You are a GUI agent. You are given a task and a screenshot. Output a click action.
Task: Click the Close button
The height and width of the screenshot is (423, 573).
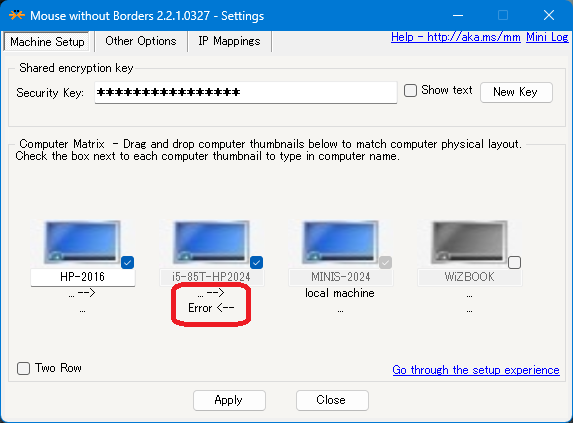[332, 400]
